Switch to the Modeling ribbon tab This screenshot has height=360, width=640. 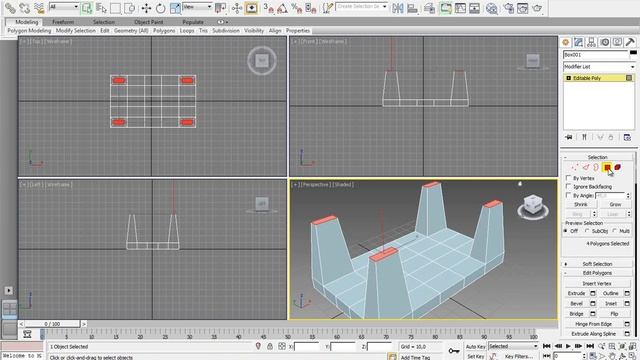coord(27,22)
